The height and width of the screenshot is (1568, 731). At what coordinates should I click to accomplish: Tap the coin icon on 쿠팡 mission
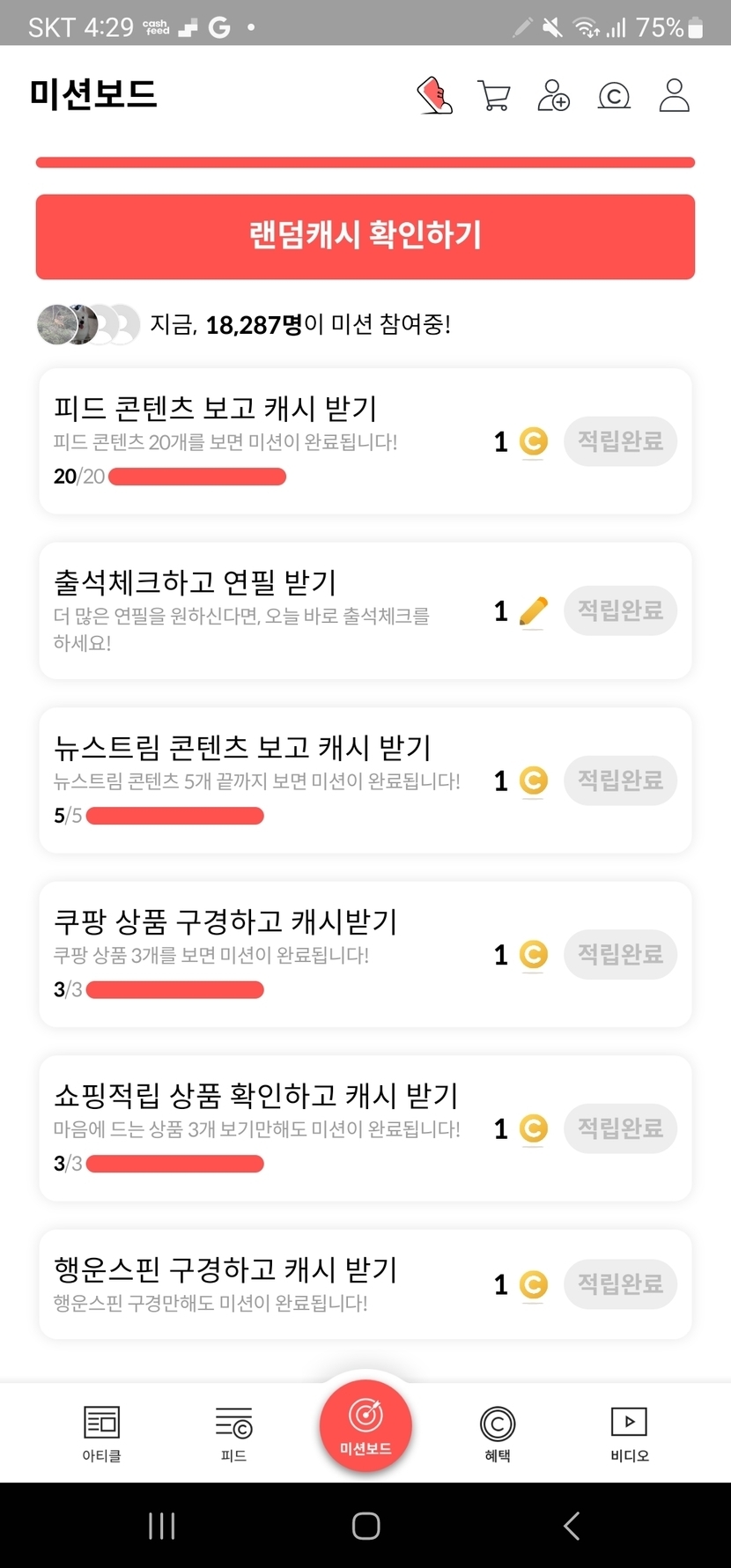click(x=533, y=954)
